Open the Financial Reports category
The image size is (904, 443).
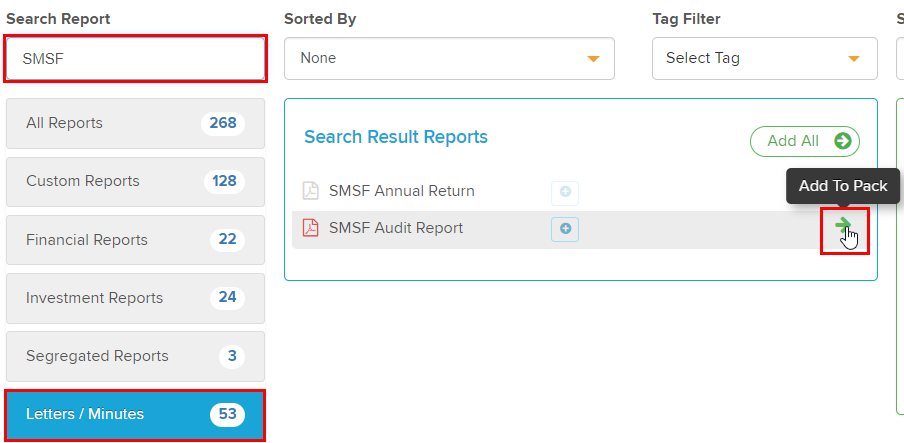[x=135, y=240]
